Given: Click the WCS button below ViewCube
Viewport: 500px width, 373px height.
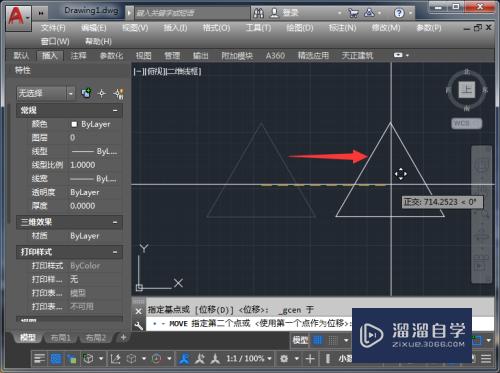Looking at the screenshot, I should point(466,124).
